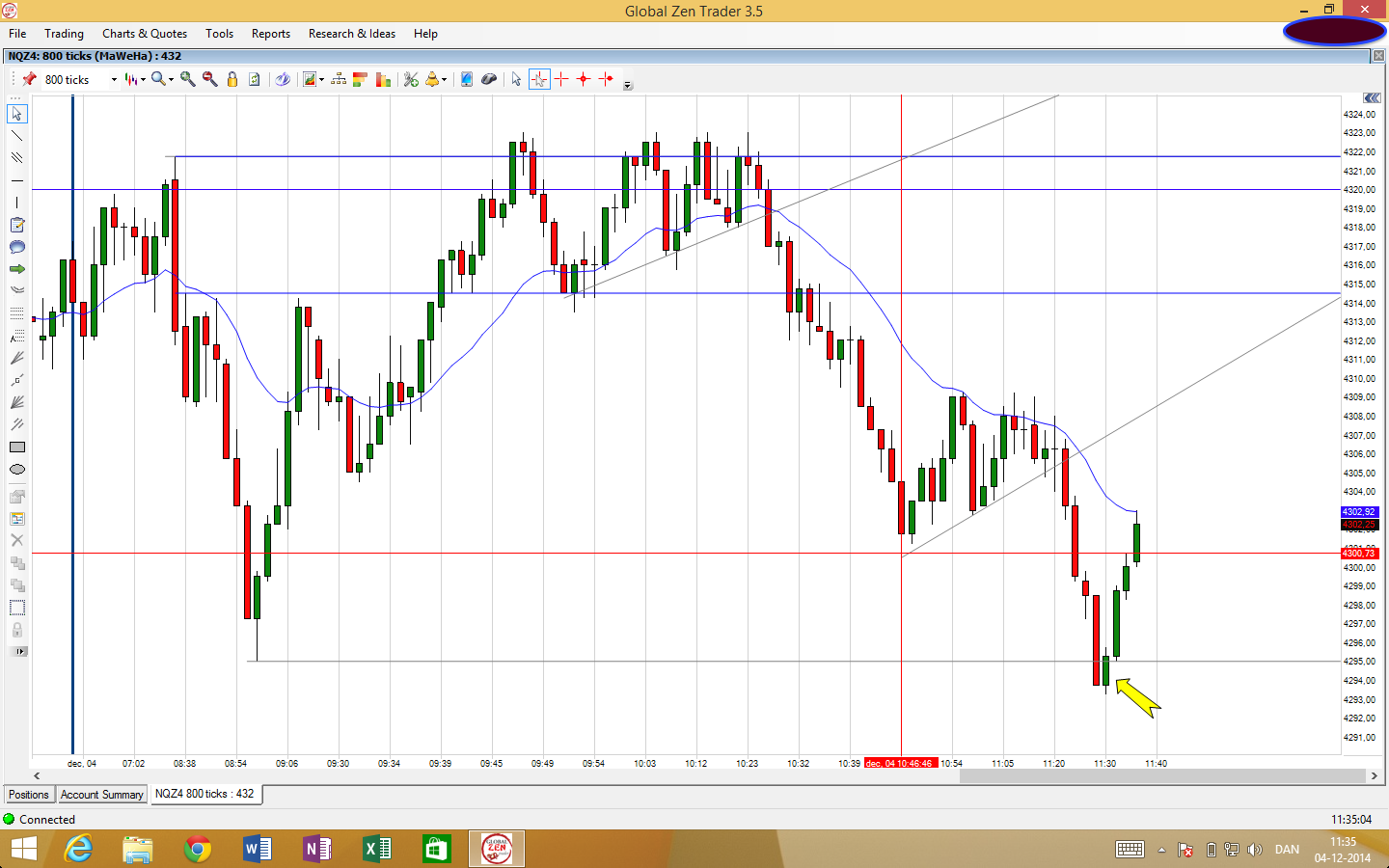Open the Charts & Quotes menu

[x=145, y=34]
